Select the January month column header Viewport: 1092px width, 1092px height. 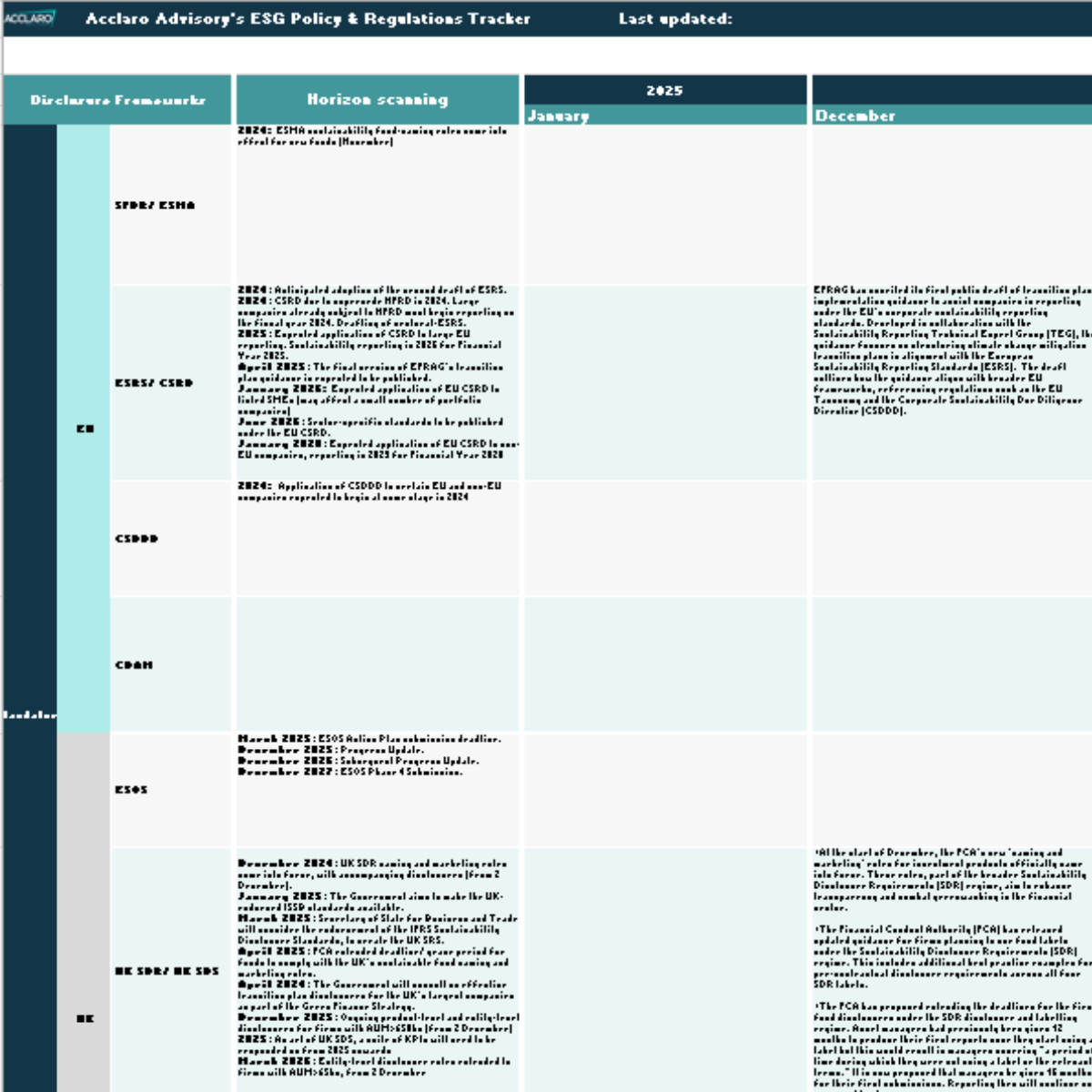click(665, 116)
